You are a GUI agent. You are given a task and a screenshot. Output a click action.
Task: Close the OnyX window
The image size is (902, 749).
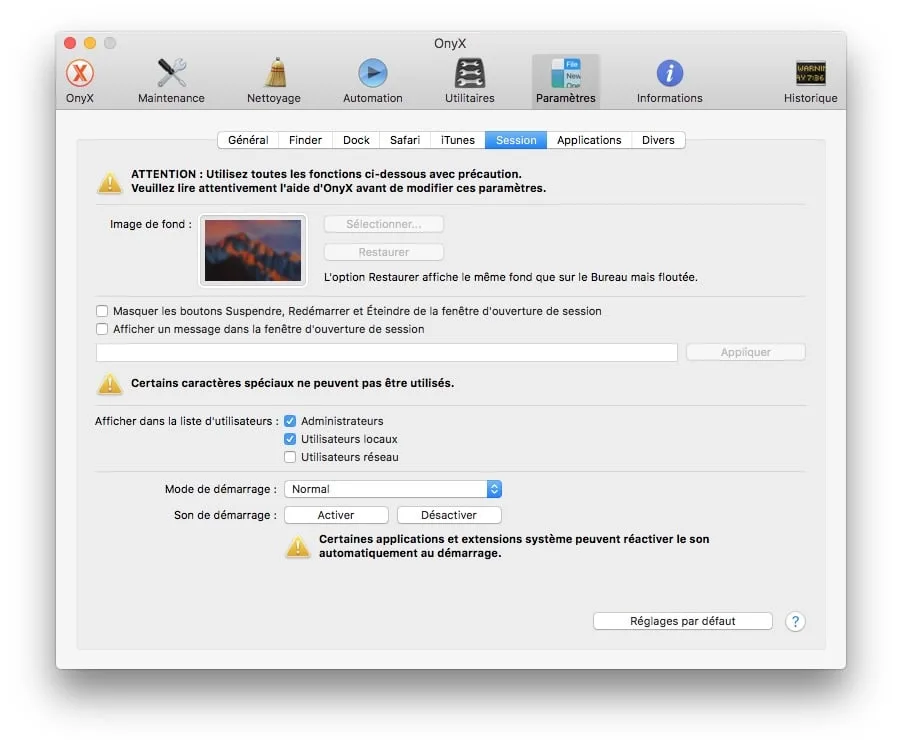click(x=70, y=43)
